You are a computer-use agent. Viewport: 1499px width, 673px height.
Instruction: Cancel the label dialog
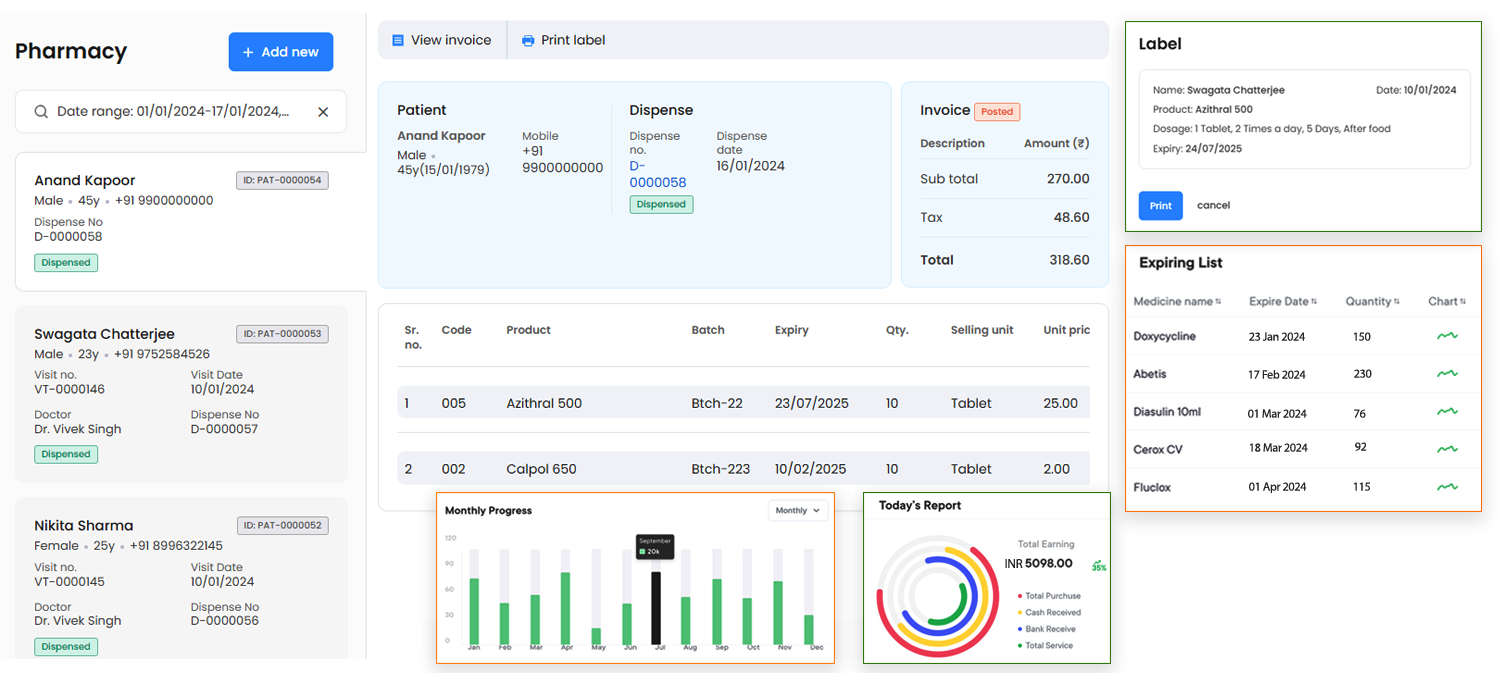1213,206
